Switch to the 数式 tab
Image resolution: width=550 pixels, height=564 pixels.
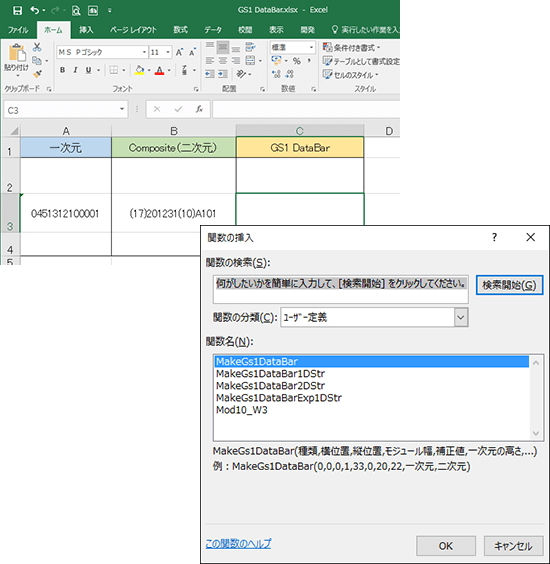pos(180,30)
